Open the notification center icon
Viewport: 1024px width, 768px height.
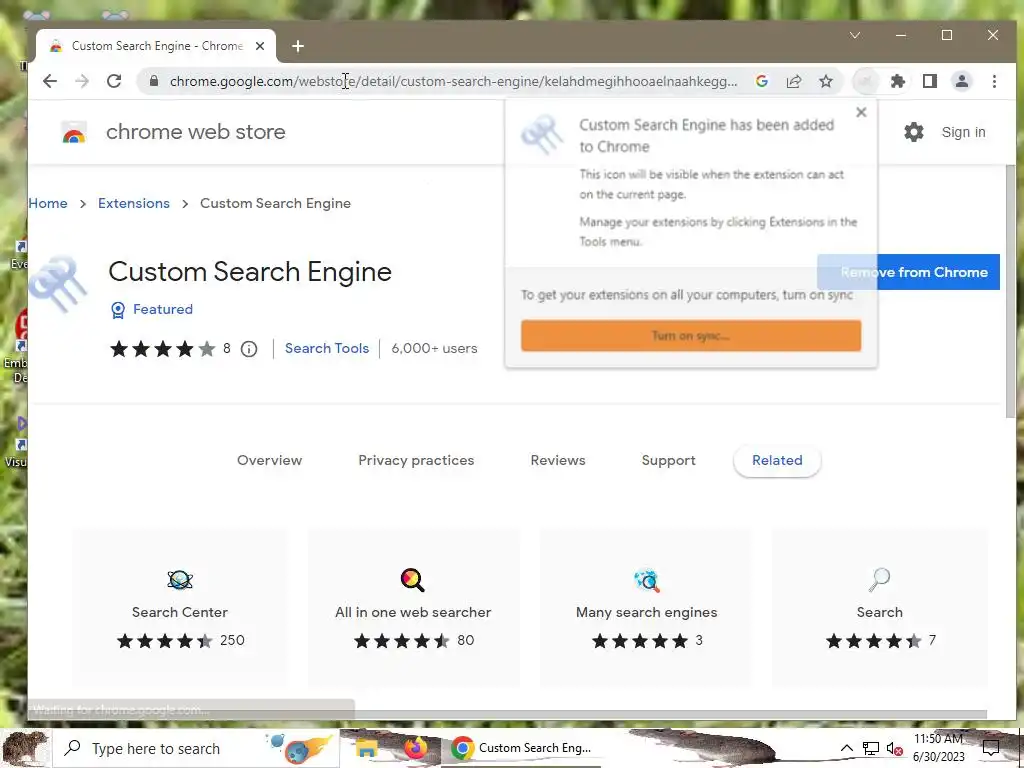[x=991, y=748]
